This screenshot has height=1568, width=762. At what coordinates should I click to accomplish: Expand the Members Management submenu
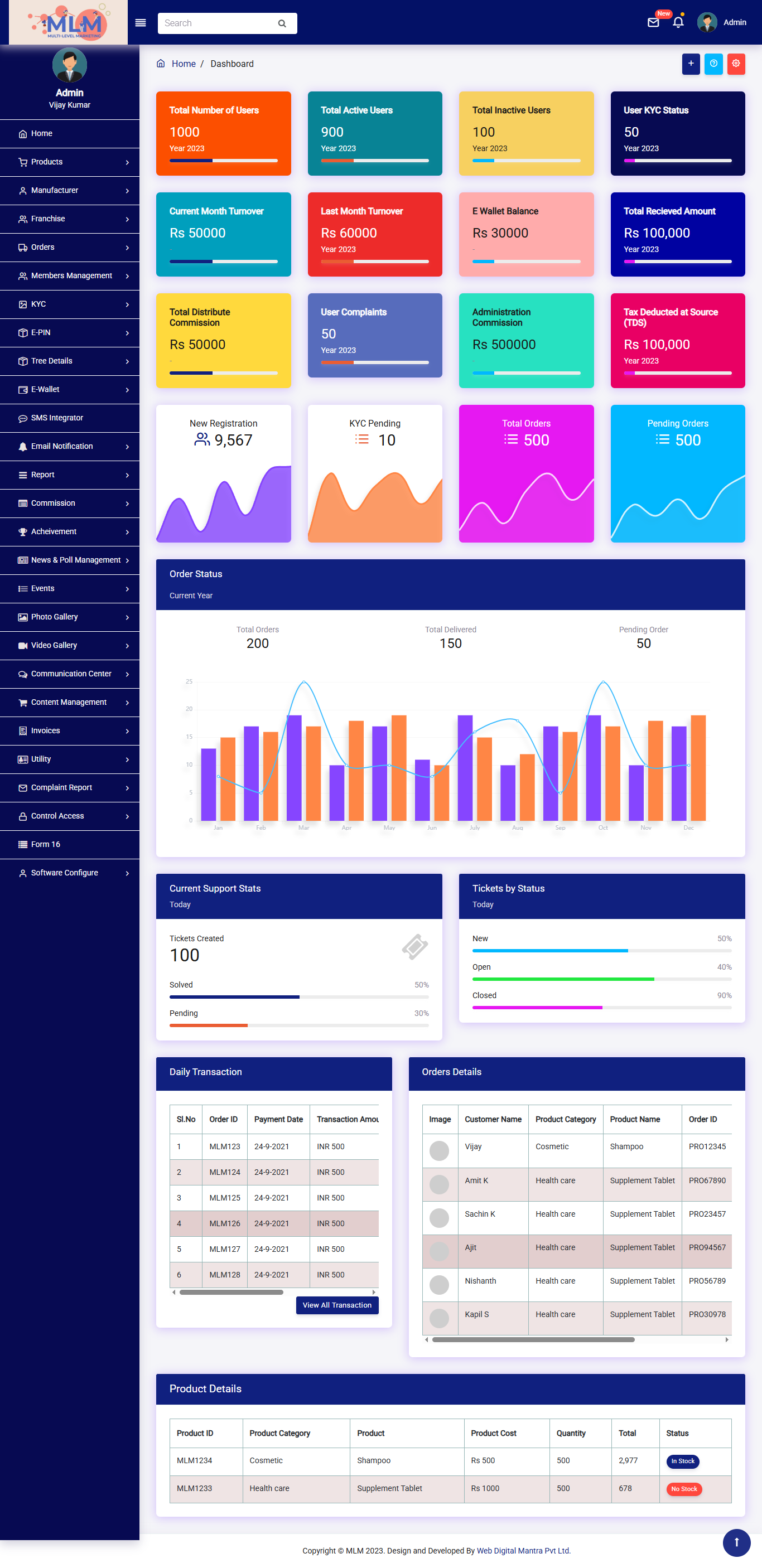pos(69,276)
